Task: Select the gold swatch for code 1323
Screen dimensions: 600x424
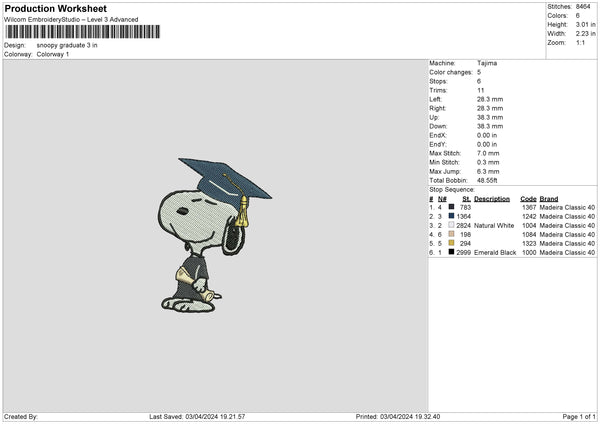Action: 452,243
